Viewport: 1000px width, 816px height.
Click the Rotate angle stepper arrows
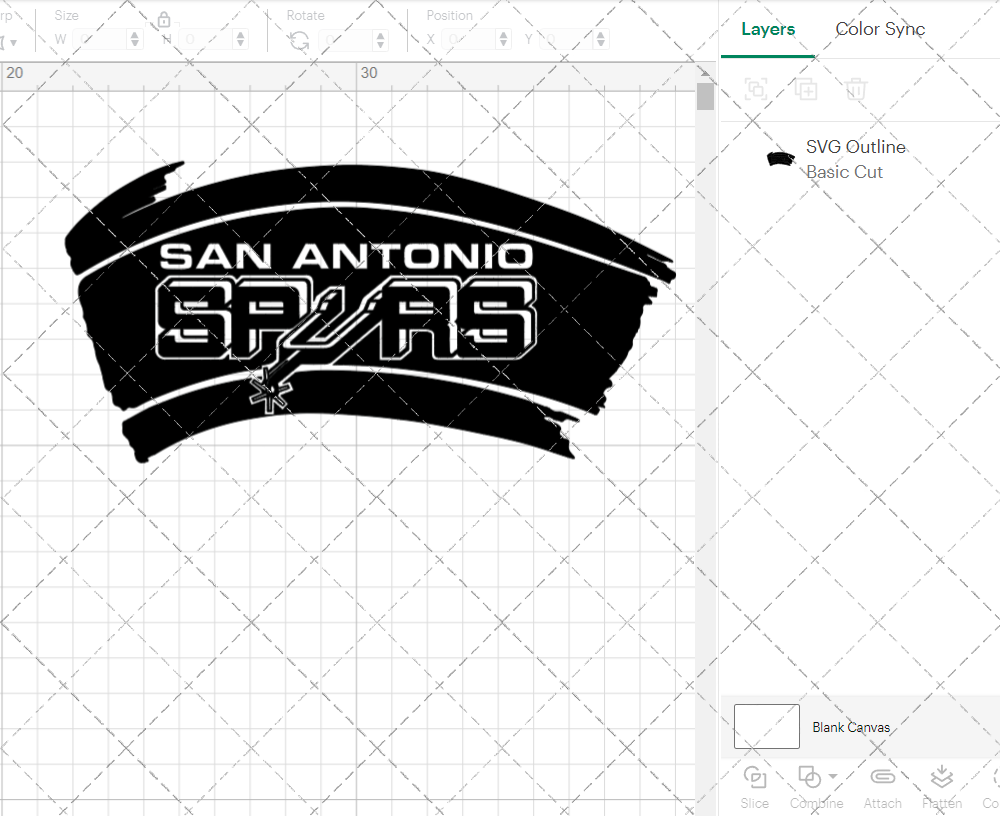click(x=380, y=40)
